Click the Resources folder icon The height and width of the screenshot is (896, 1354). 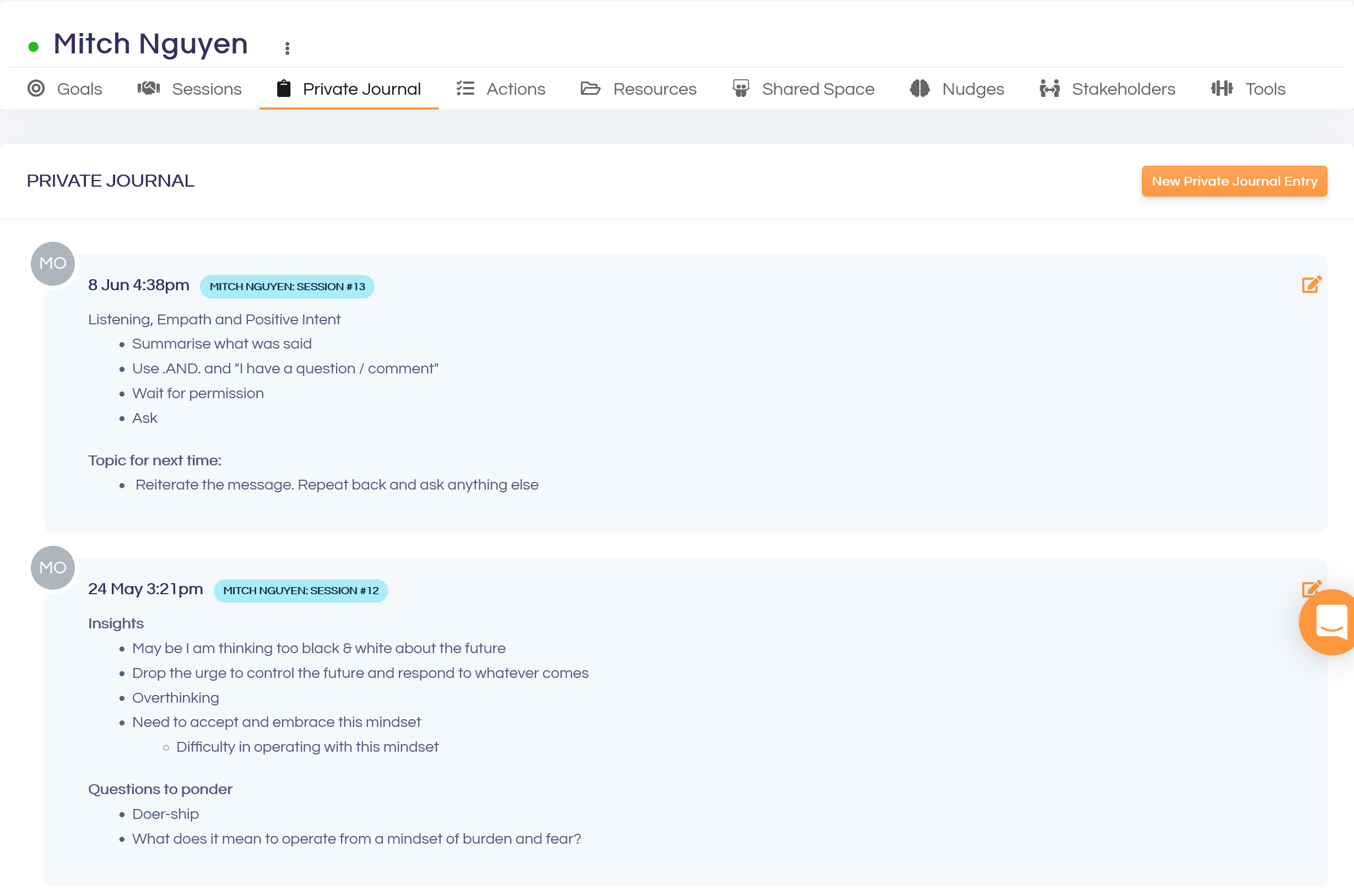(x=590, y=89)
